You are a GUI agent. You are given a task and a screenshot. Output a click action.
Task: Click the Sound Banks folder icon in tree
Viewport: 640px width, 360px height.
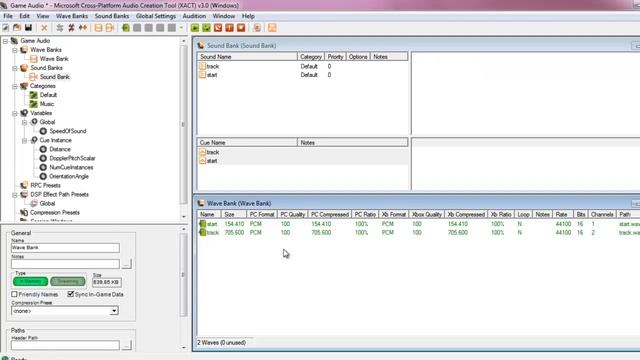pyautogui.click(x=24, y=68)
